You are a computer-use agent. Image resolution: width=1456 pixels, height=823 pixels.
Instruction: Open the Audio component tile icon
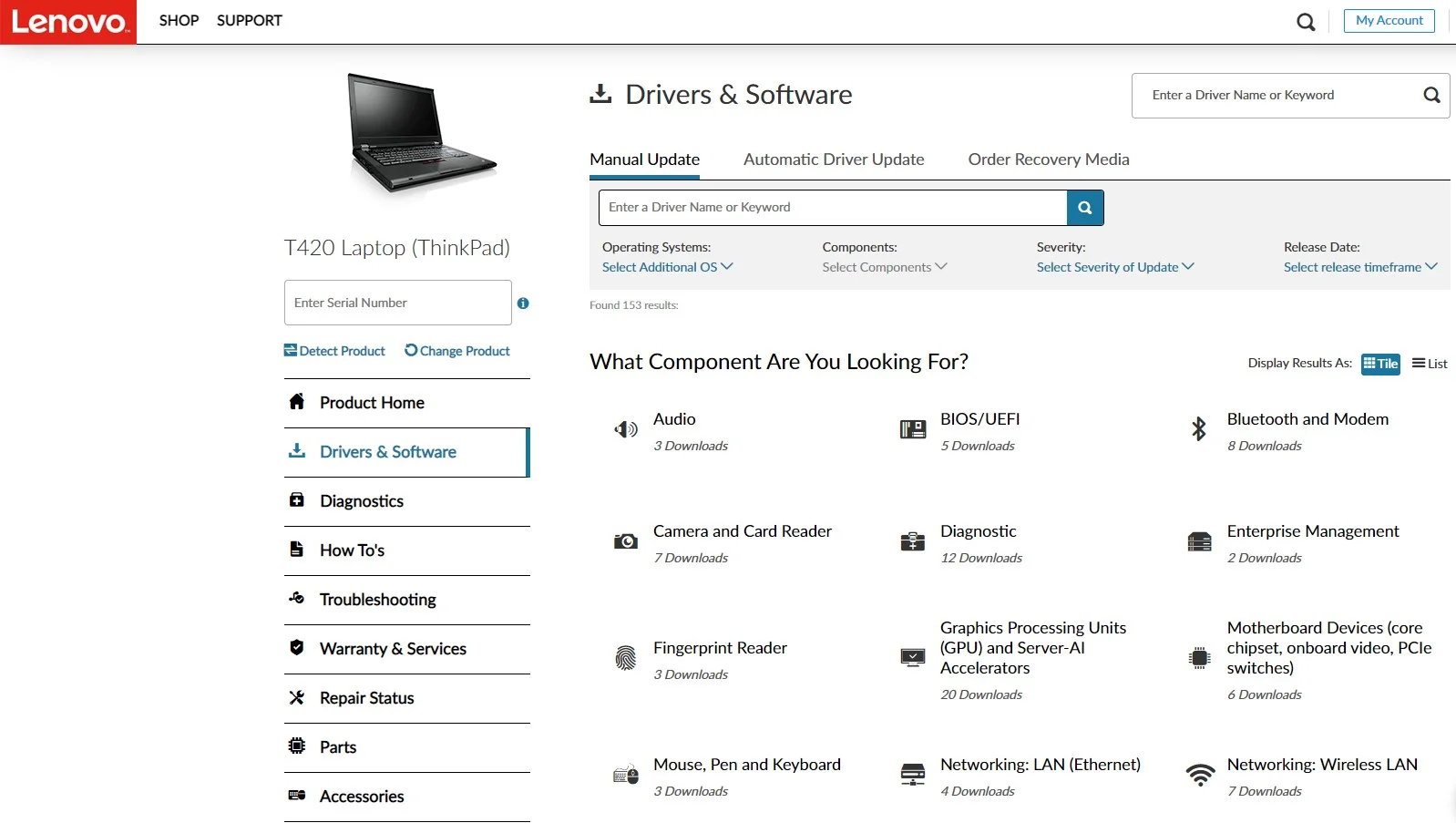626,429
